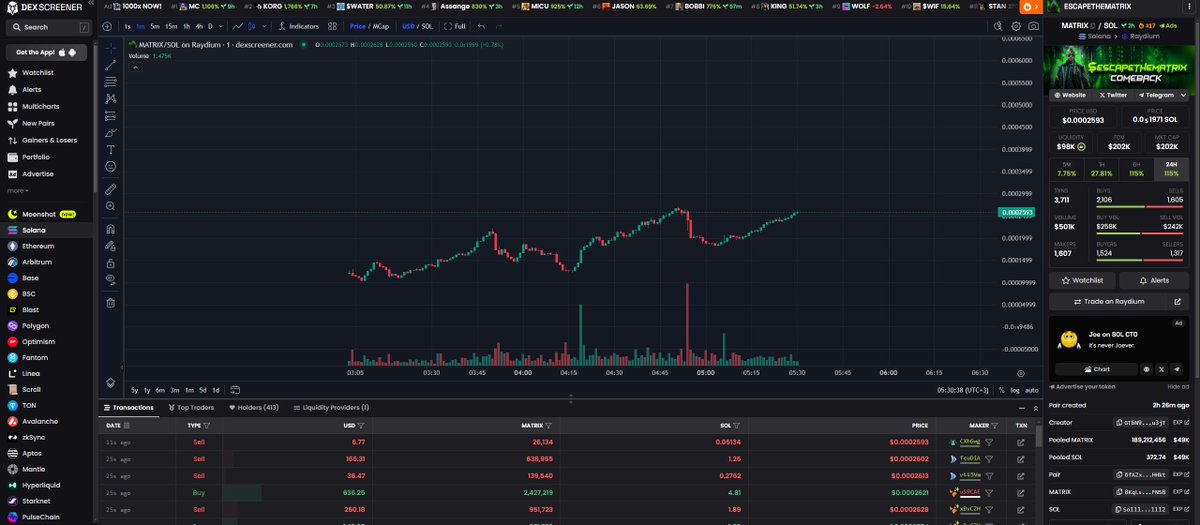Click the add-symbol compare plus icon
Screen dimensions: 1200x525
click(107, 26)
